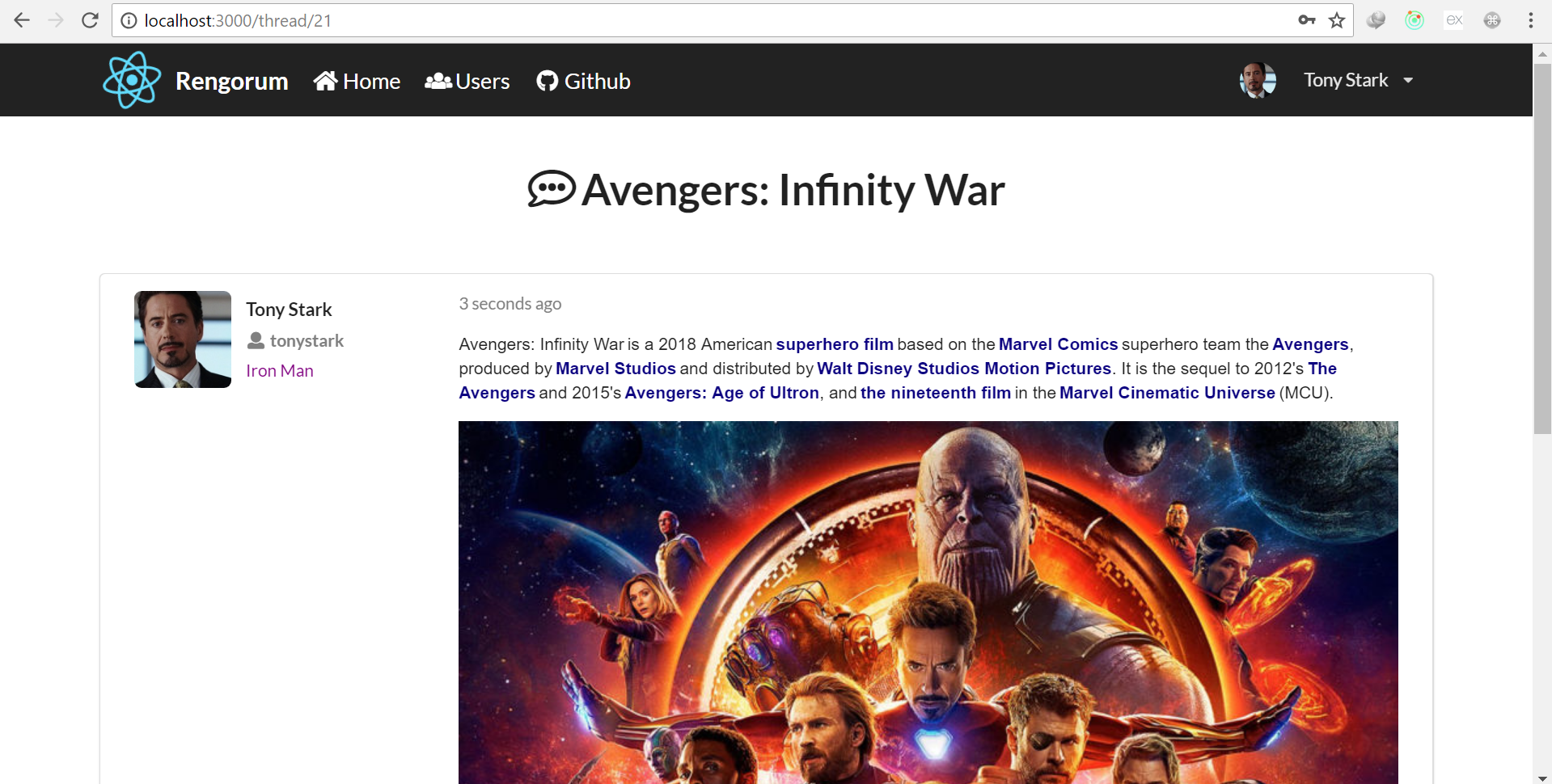The height and width of the screenshot is (784, 1552).
Task: Click the navbar Tony Stark avatar
Action: click(x=1258, y=80)
